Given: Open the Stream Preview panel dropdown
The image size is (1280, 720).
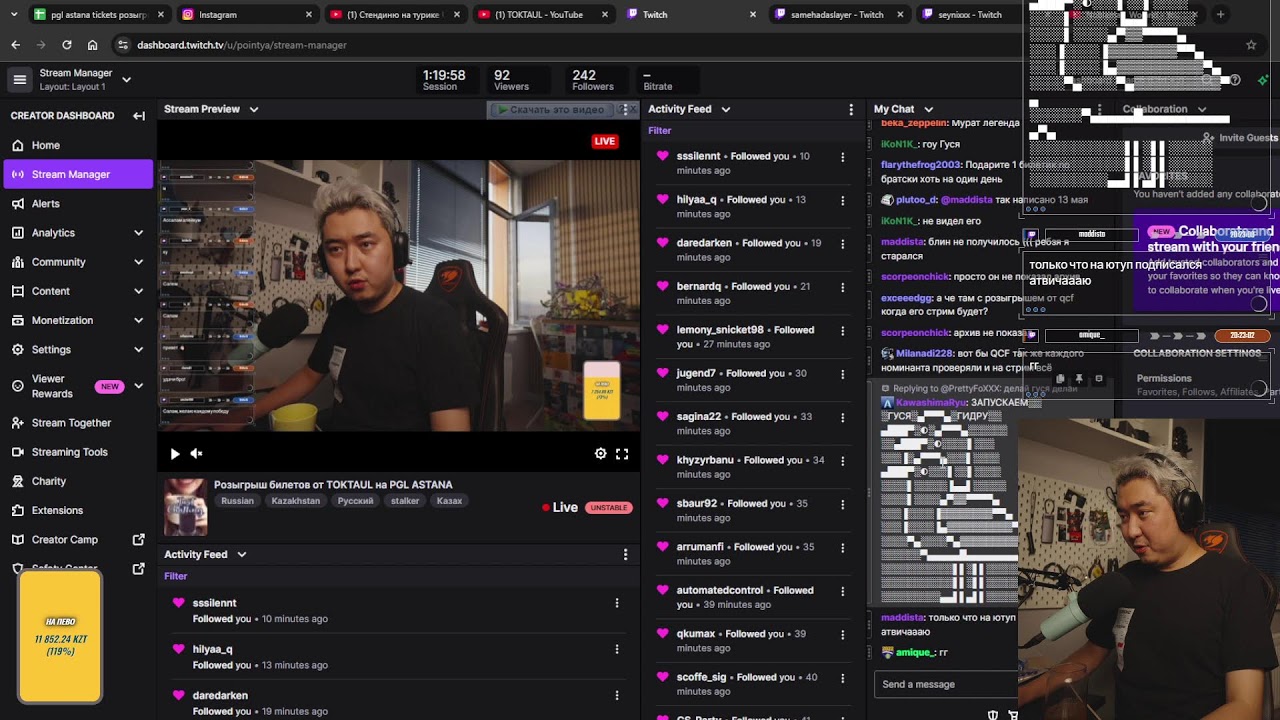Looking at the screenshot, I should (x=254, y=109).
